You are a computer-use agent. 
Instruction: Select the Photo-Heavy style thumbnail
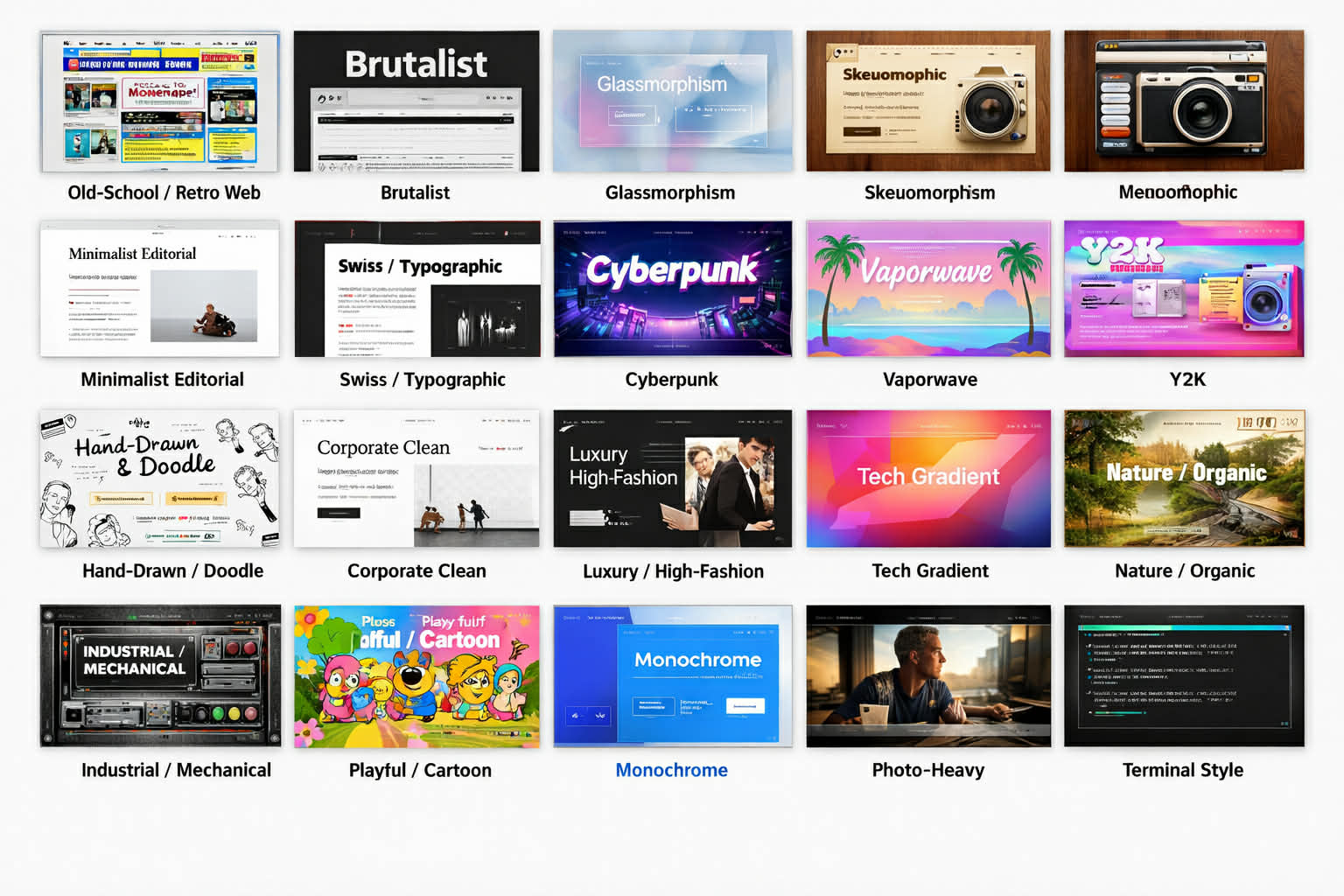(928, 675)
